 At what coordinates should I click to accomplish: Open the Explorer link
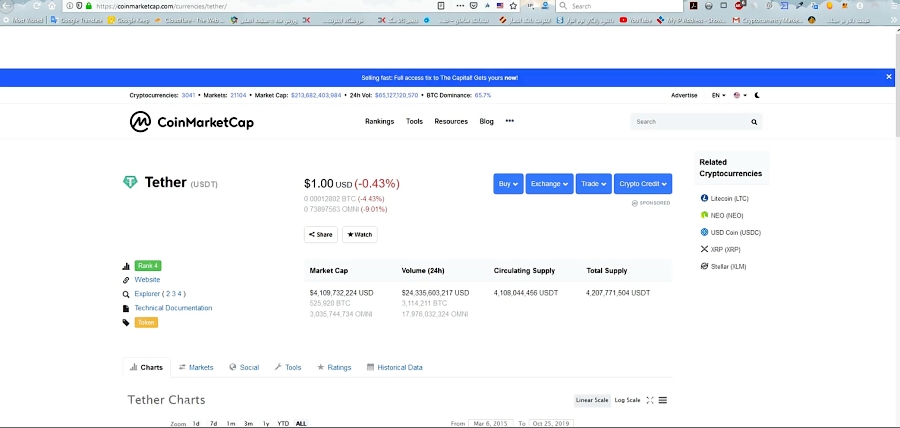[x=148, y=294]
